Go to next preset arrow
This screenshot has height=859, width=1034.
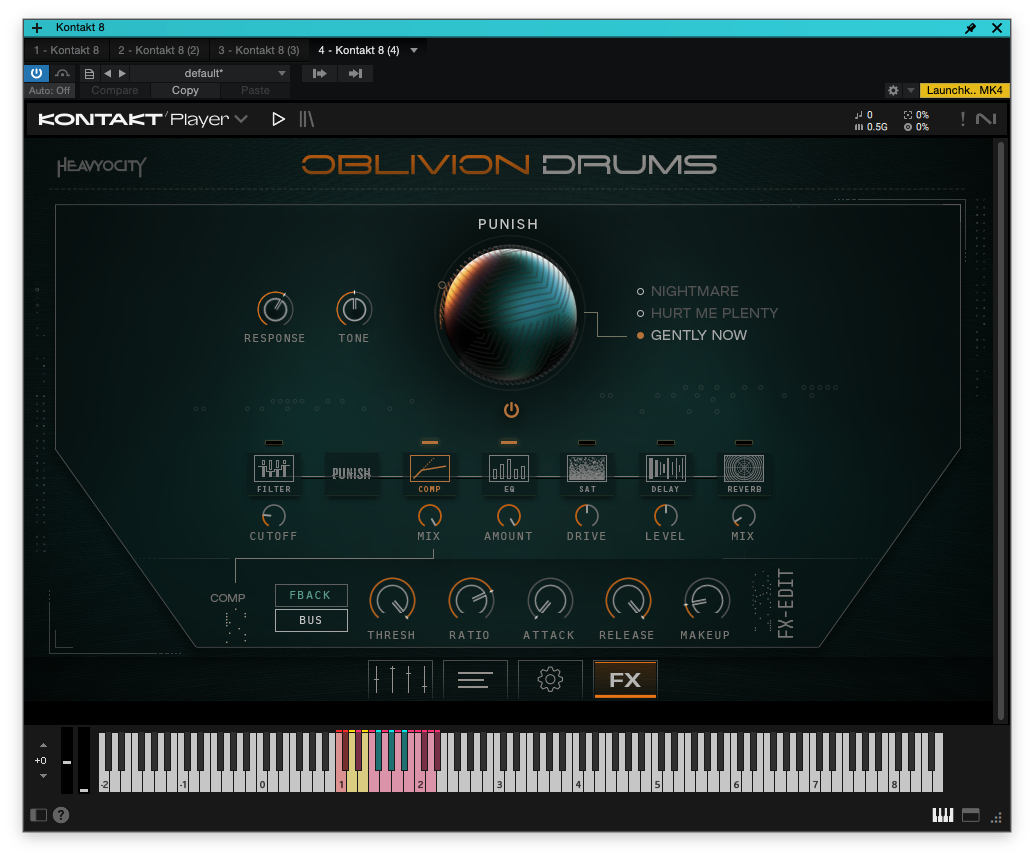122,74
